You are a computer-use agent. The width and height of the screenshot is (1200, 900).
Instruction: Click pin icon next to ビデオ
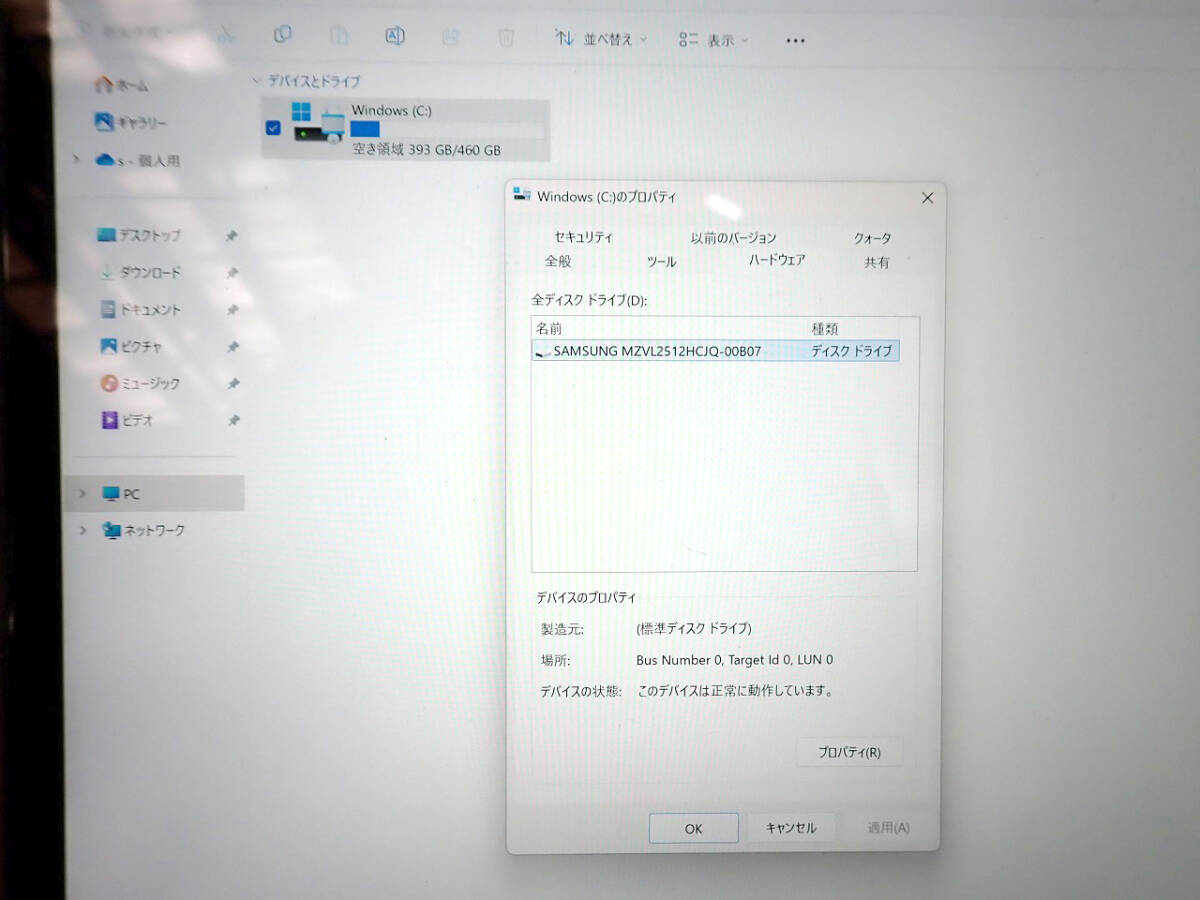coord(233,421)
